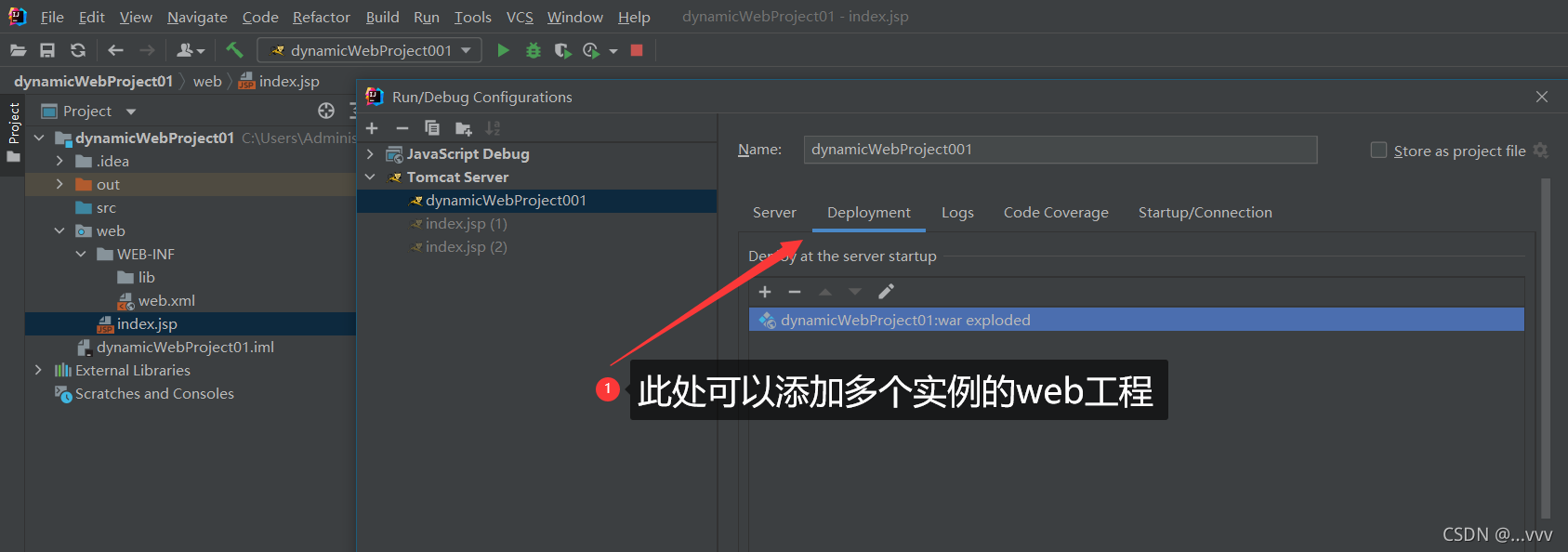Run dynamicWebProject001 with the green play icon

[x=503, y=50]
